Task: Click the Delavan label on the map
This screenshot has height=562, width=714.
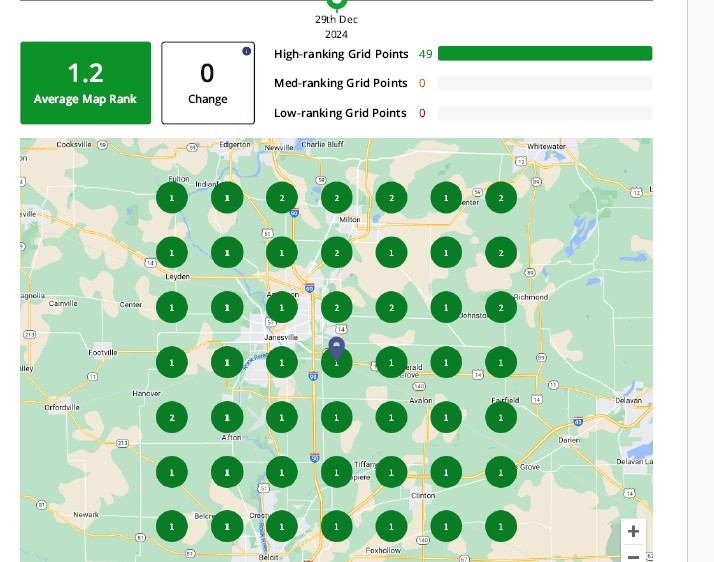Action: click(x=628, y=401)
